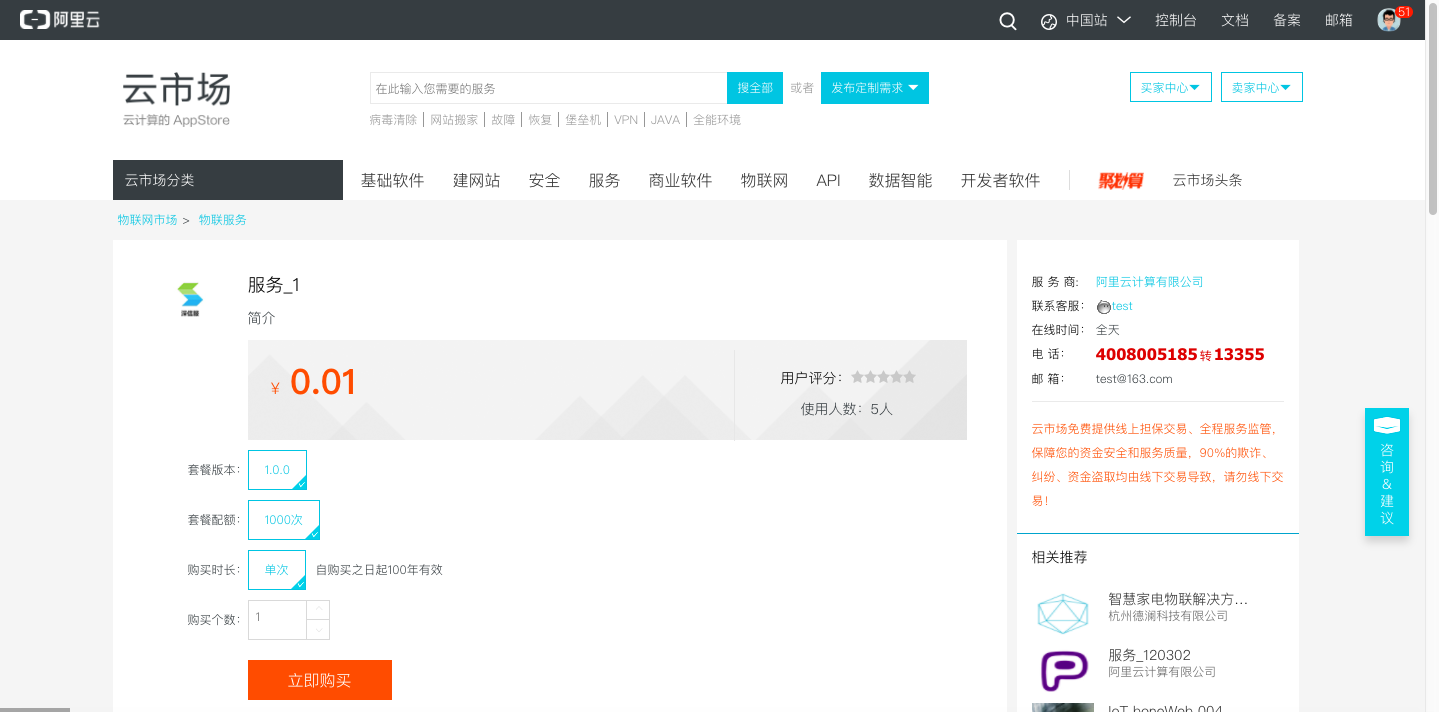Go to the 开发者软件 nav tab
This screenshot has width=1439, height=712.
pyautogui.click(x=1001, y=180)
